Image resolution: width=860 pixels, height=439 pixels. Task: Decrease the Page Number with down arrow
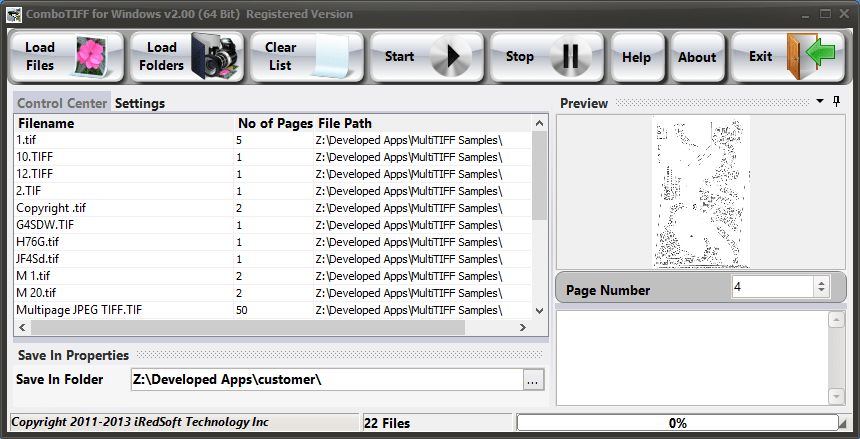click(x=821, y=291)
